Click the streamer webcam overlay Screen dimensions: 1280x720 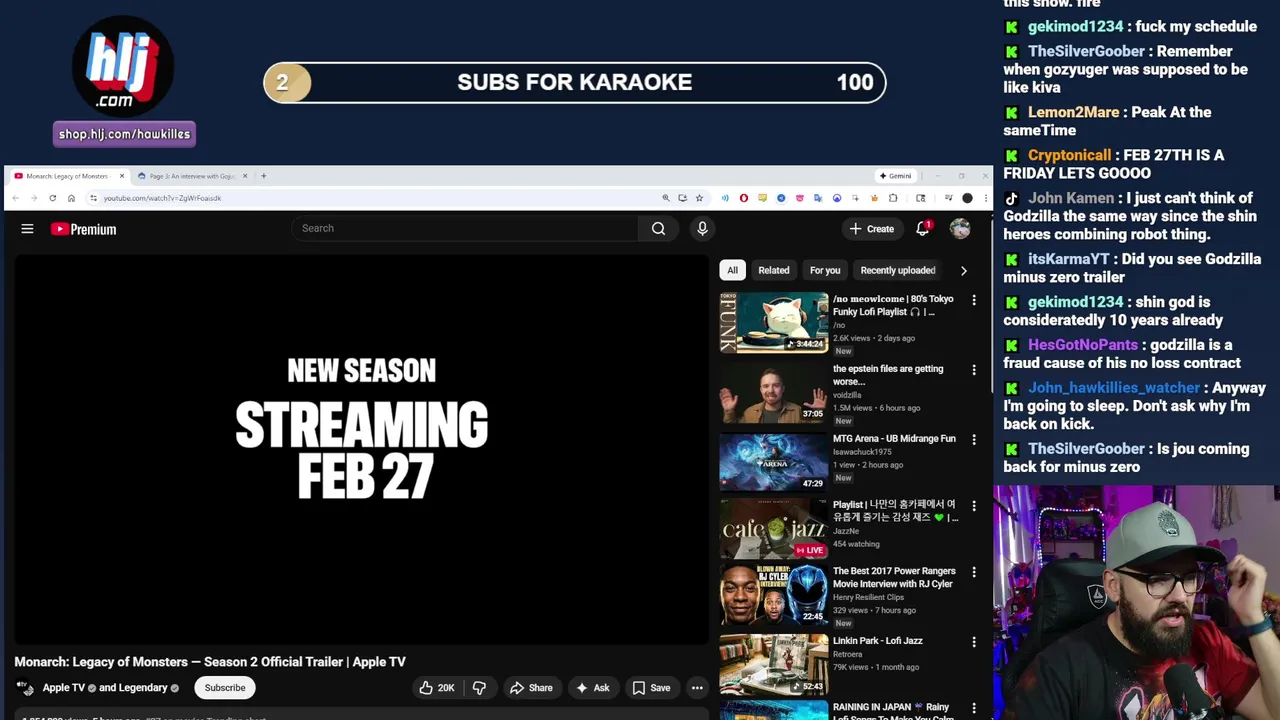pos(1137,603)
